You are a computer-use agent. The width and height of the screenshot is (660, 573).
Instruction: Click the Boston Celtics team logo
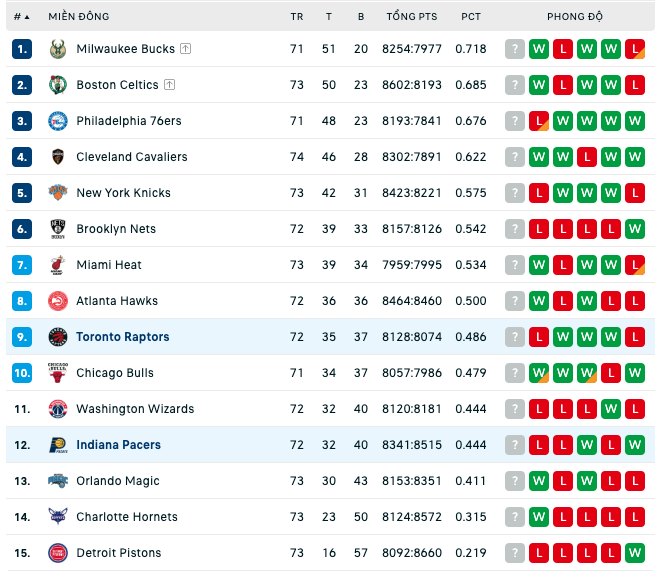point(58,85)
